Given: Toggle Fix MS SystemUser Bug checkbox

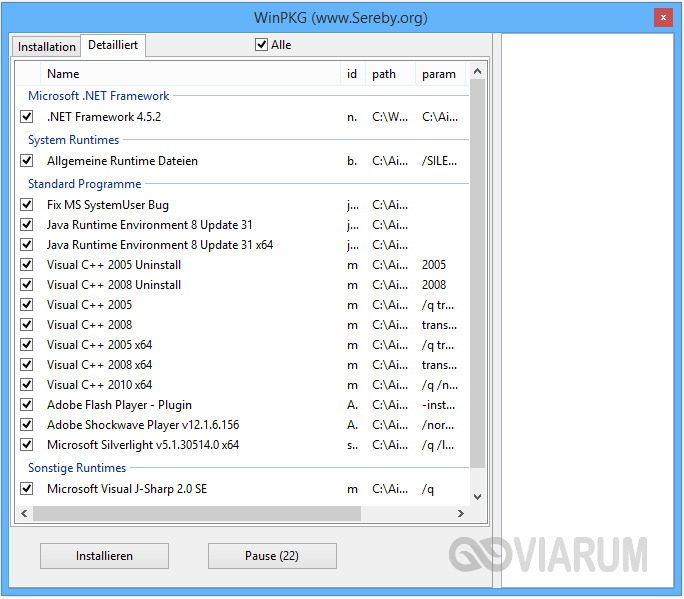Looking at the screenshot, I should 27,205.
